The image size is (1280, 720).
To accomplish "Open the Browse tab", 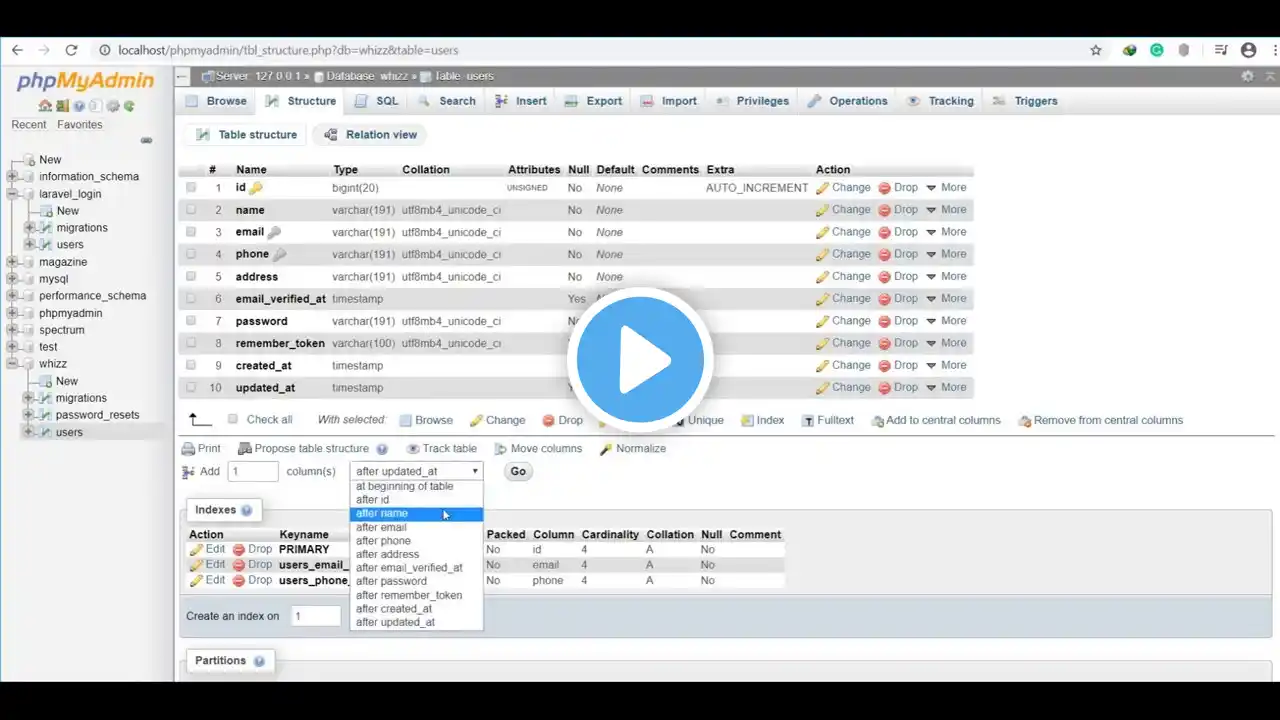I will pos(216,101).
